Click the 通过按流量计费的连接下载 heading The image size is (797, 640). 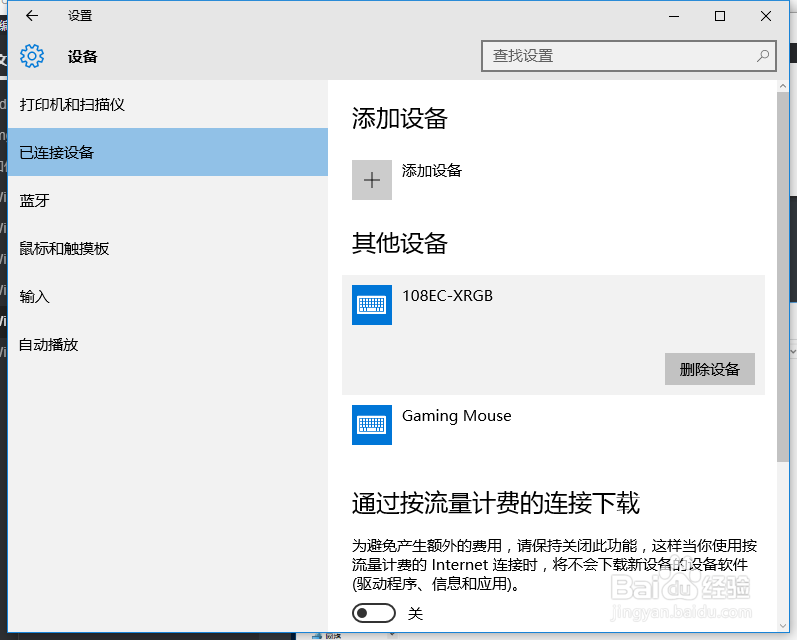click(496, 503)
